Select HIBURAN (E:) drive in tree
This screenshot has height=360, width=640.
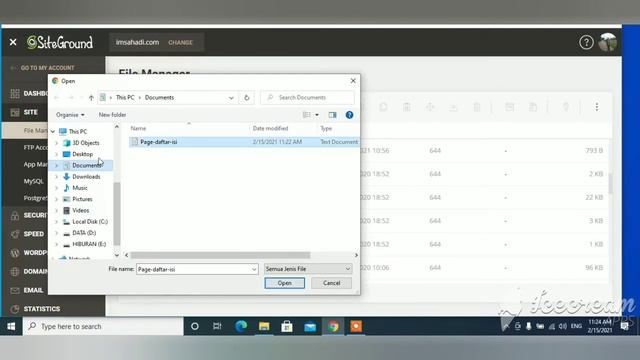tap(89, 244)
